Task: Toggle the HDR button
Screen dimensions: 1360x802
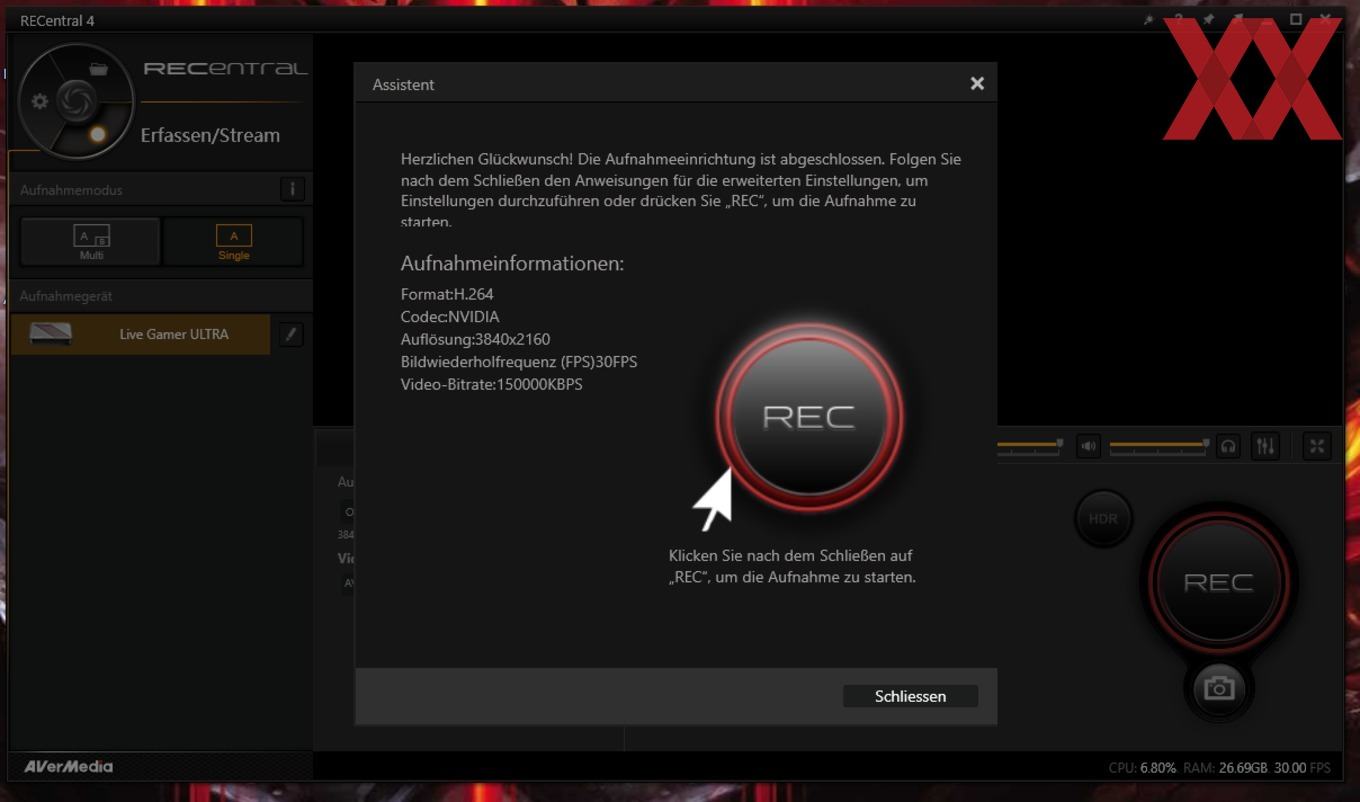Action: pyautogui.click(x=1103, y=519)
